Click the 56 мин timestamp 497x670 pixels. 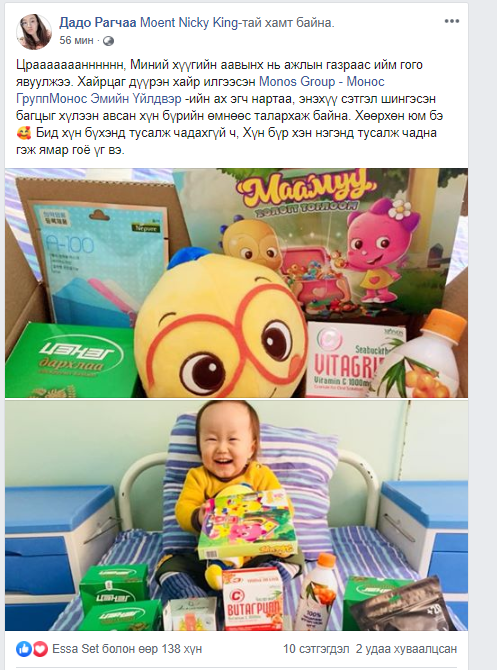[76, 41]
